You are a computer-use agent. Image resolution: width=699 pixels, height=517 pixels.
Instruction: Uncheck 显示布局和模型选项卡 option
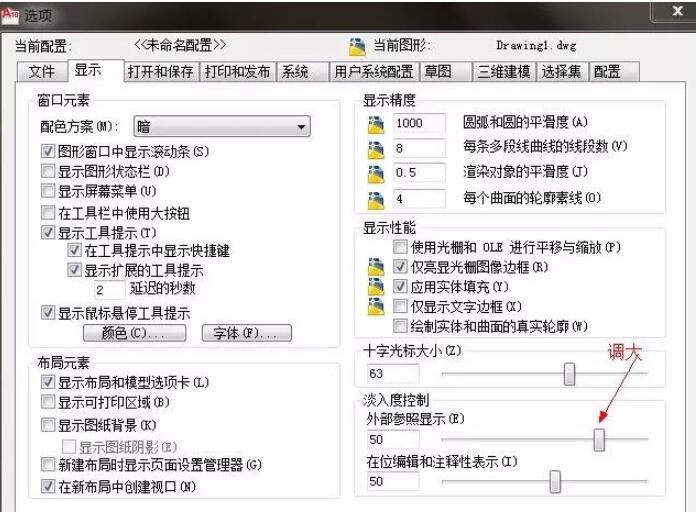[x=48, y=382]
